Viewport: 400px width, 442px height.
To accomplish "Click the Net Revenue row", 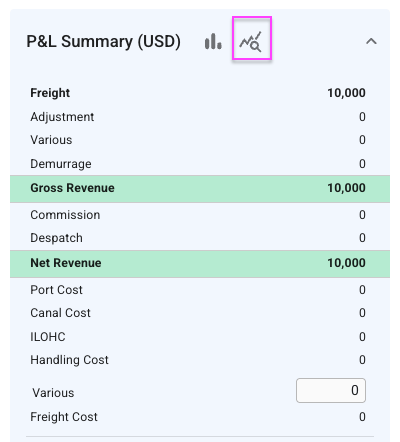I will coord(200,264).
